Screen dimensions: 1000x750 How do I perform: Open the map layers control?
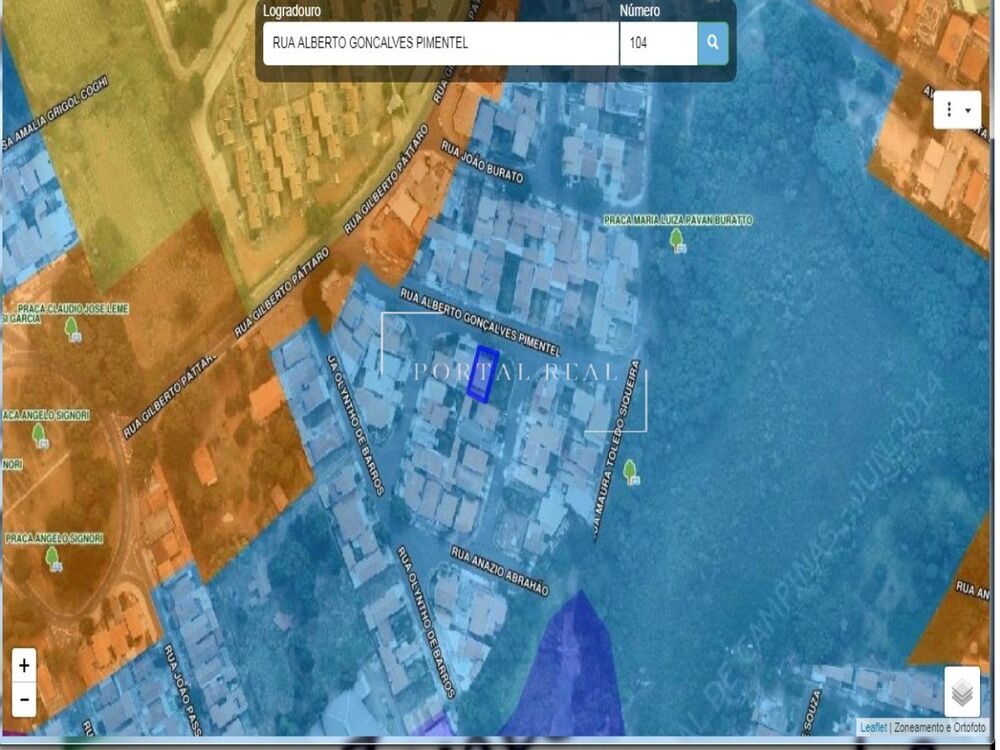(961, 691)
